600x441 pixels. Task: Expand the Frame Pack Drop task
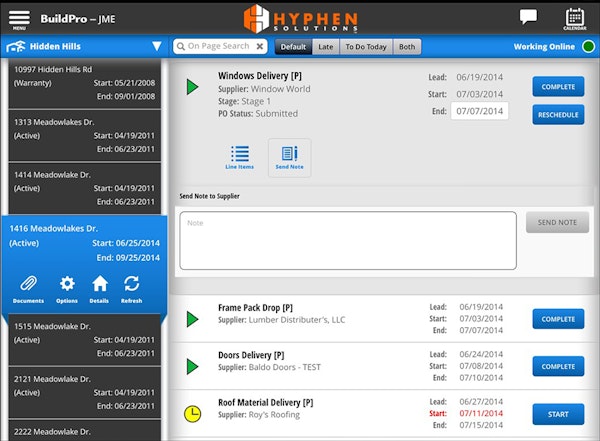193,319
